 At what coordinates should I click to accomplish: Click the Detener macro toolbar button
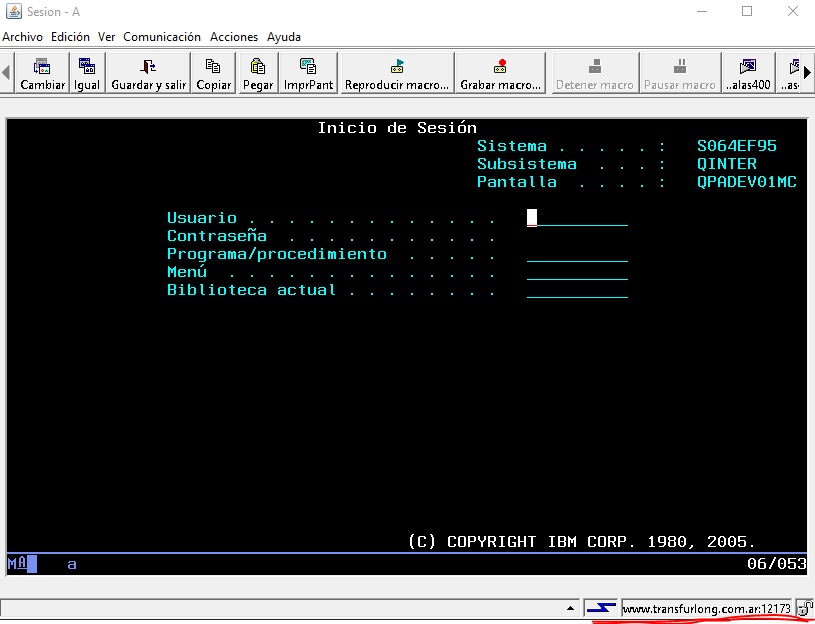point(595,73)
